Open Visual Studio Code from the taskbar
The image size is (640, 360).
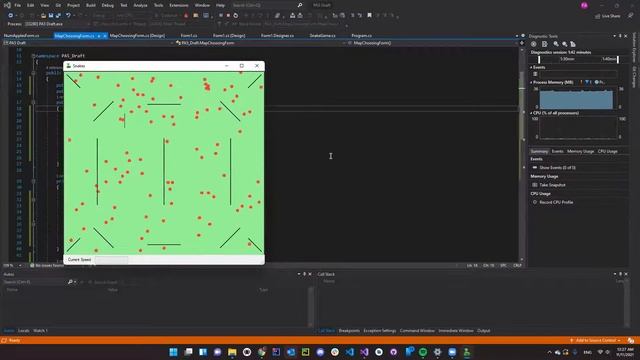[350, 352]
